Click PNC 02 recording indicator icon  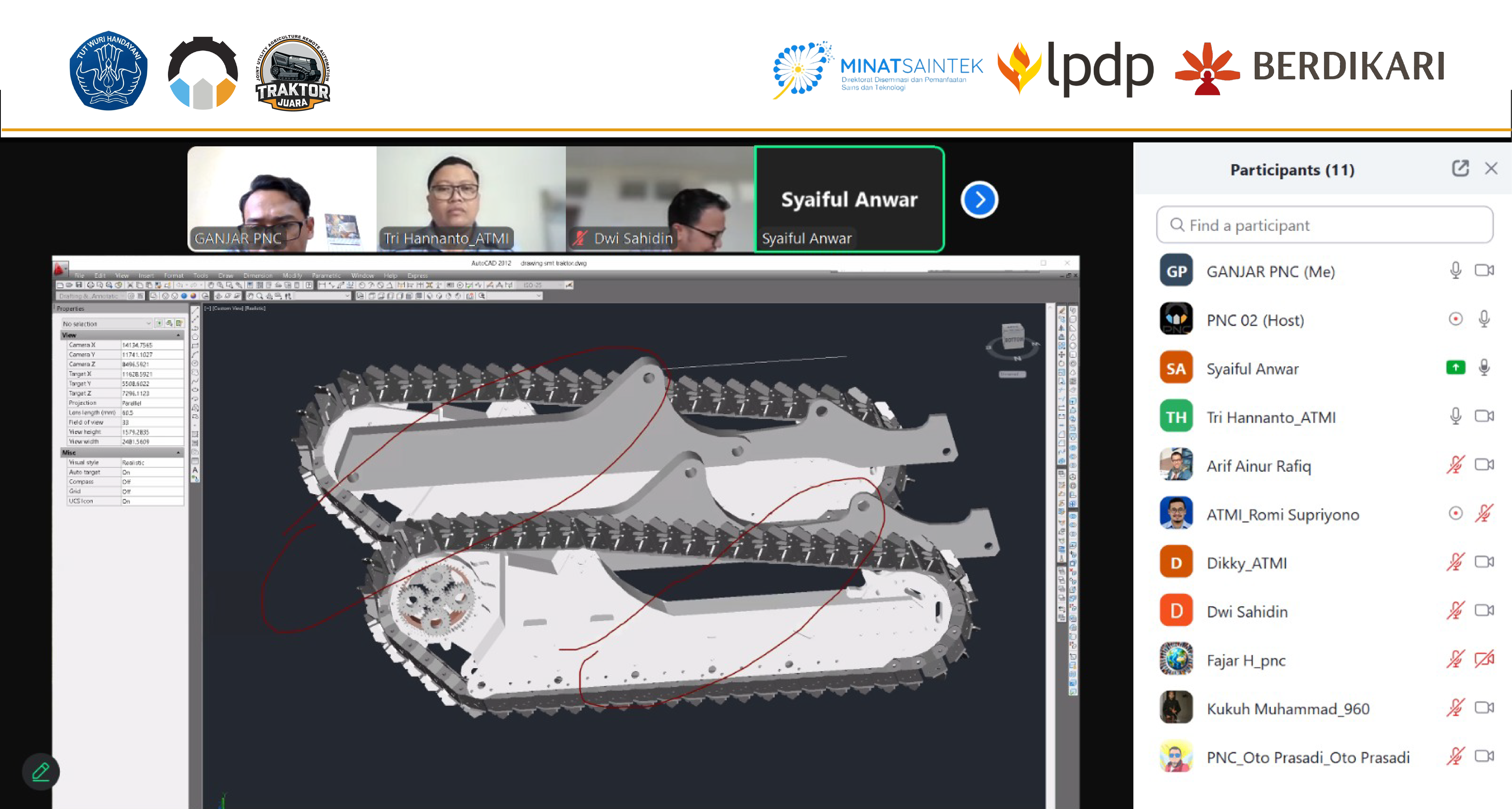pyautogui.click(x=1456, y=319)
